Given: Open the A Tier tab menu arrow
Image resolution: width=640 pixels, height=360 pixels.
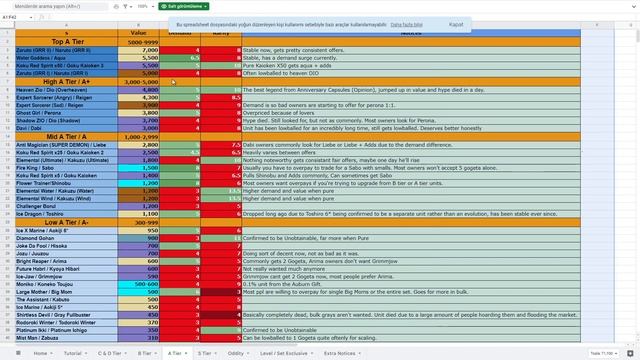Looking at the screenshot, I should coord(186,353).
